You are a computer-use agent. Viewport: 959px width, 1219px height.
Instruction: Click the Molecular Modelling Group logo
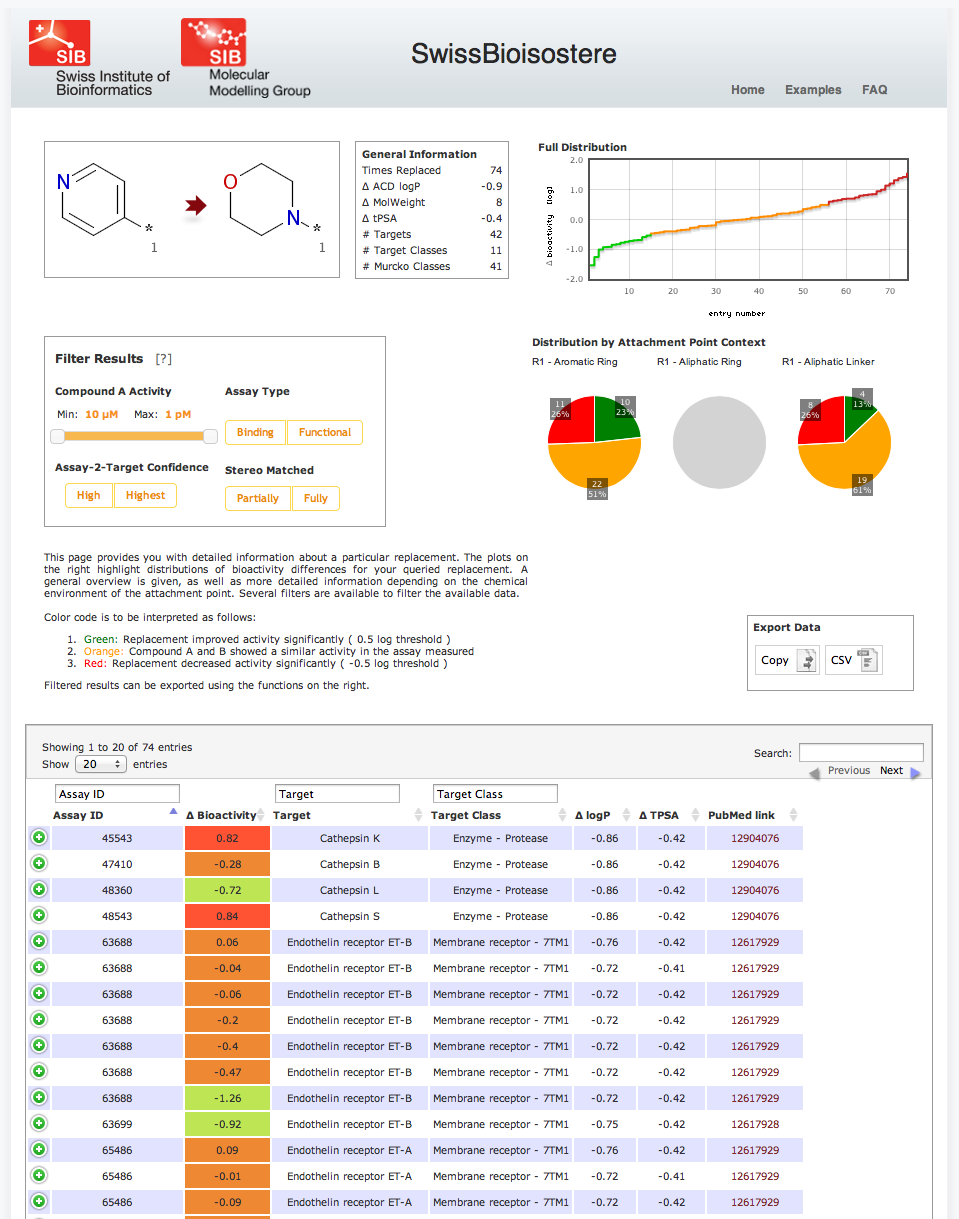tap(245, 58)
